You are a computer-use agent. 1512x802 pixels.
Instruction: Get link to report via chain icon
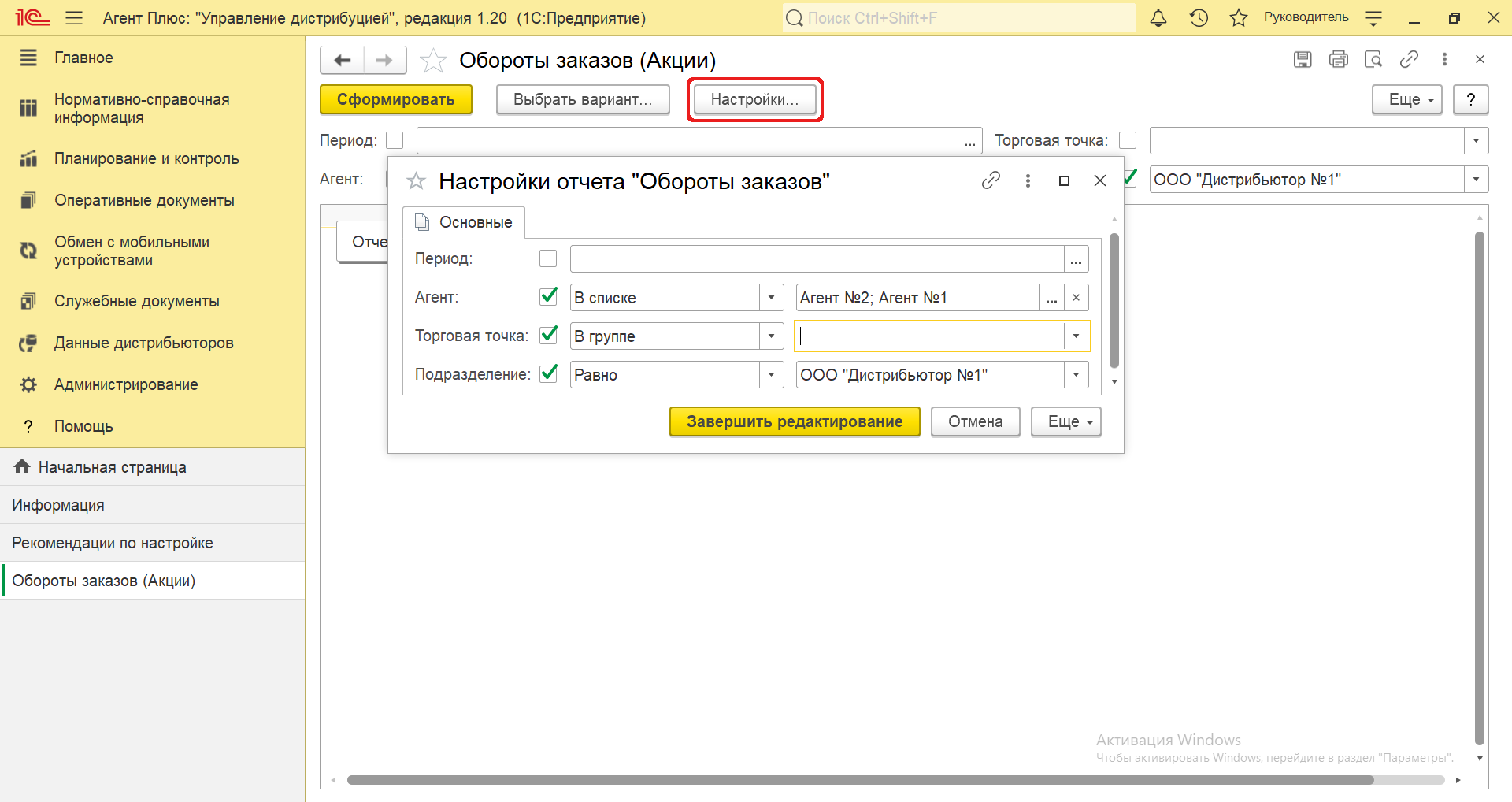coord(1409,59)
